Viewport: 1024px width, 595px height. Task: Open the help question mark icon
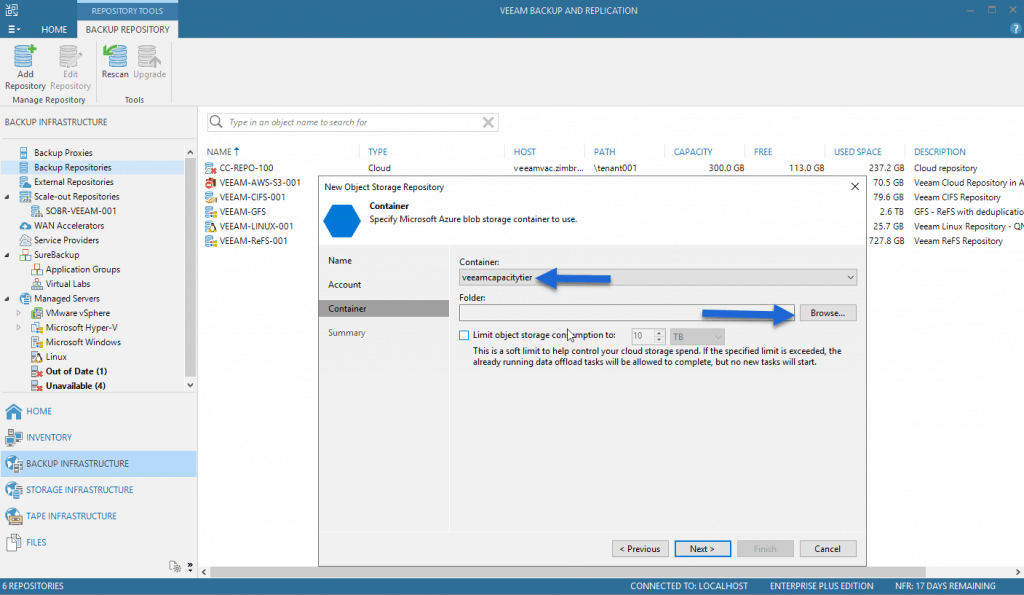pyautogui.click(x=1016, y=29)
